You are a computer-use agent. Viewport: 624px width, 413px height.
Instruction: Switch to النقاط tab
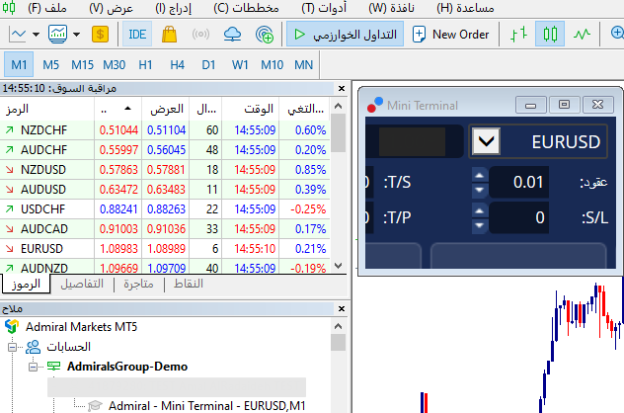point(189,284)
